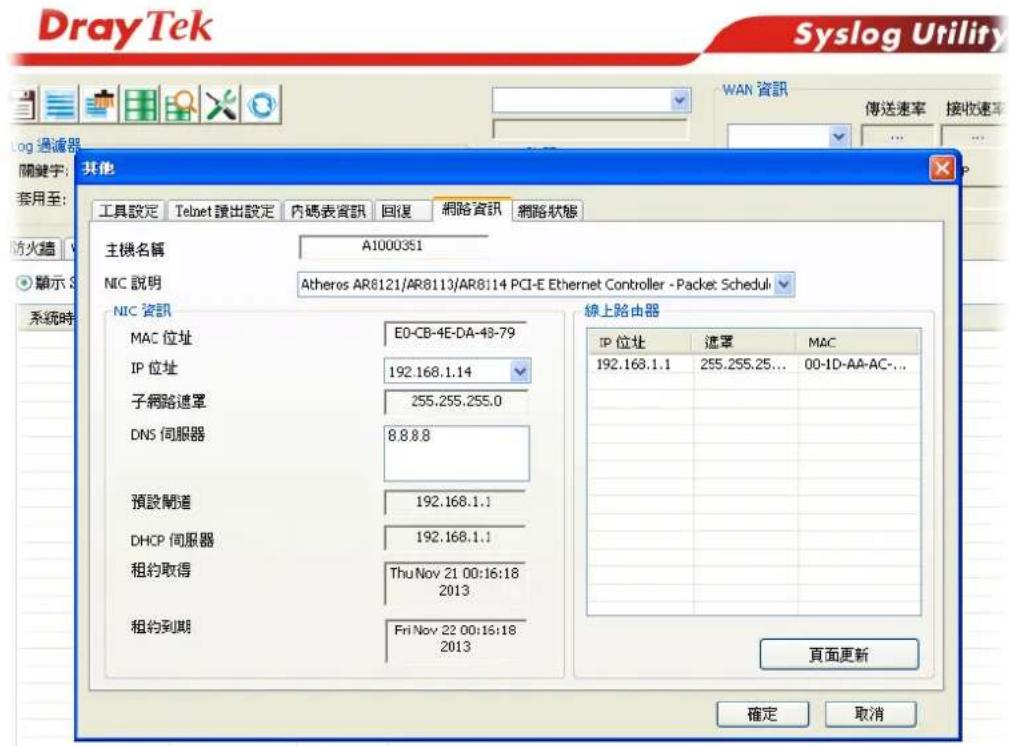Select the 網路資訊 tab

pyautogui.click(x=472, y=209)
